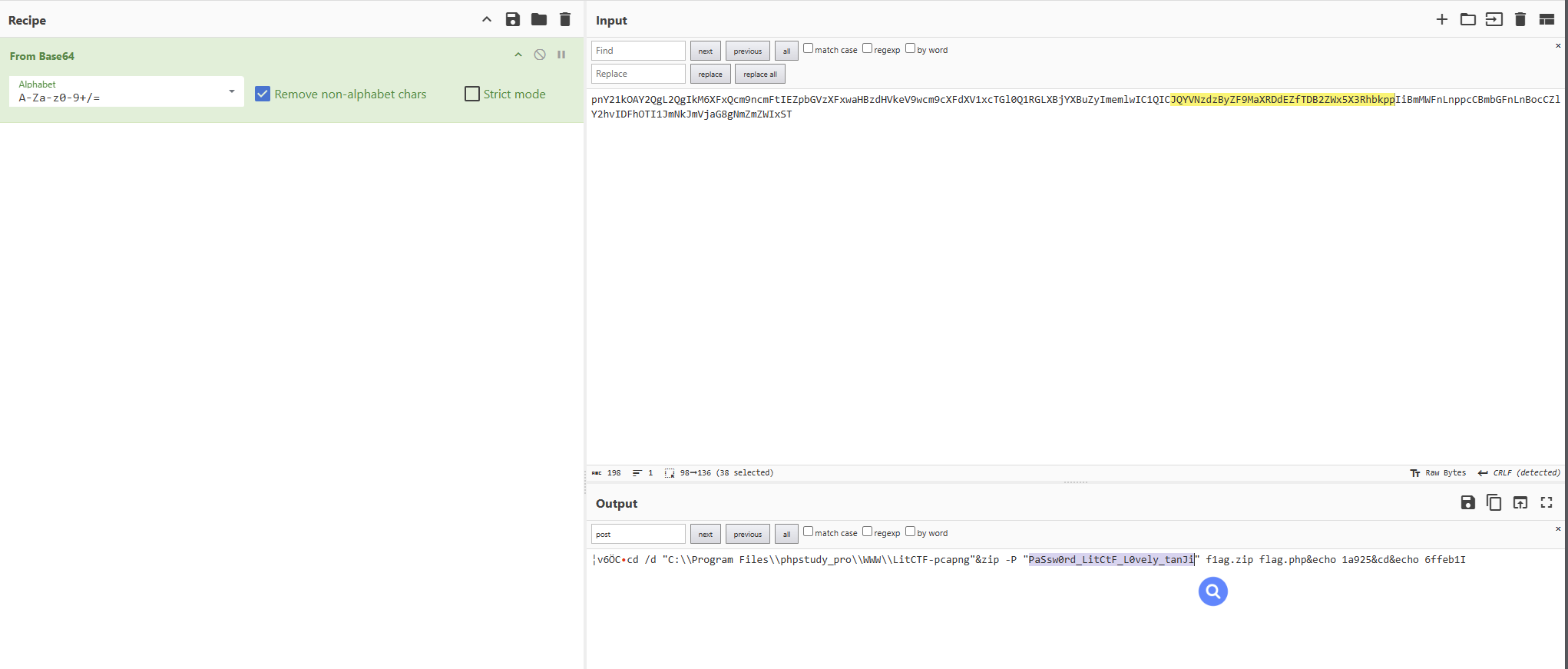Replace input with output

(1520, 502)
